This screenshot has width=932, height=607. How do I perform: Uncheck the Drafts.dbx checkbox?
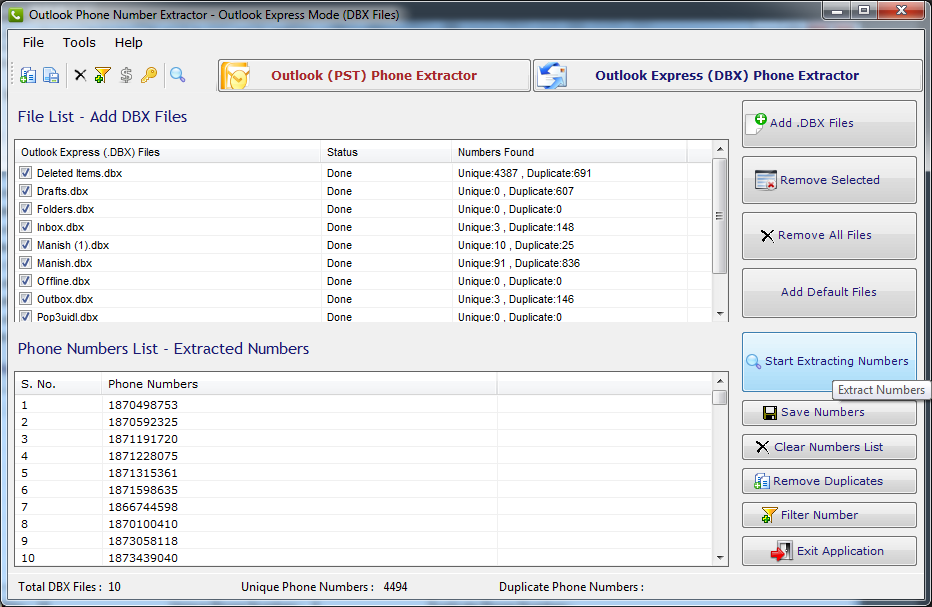[26, 191]
